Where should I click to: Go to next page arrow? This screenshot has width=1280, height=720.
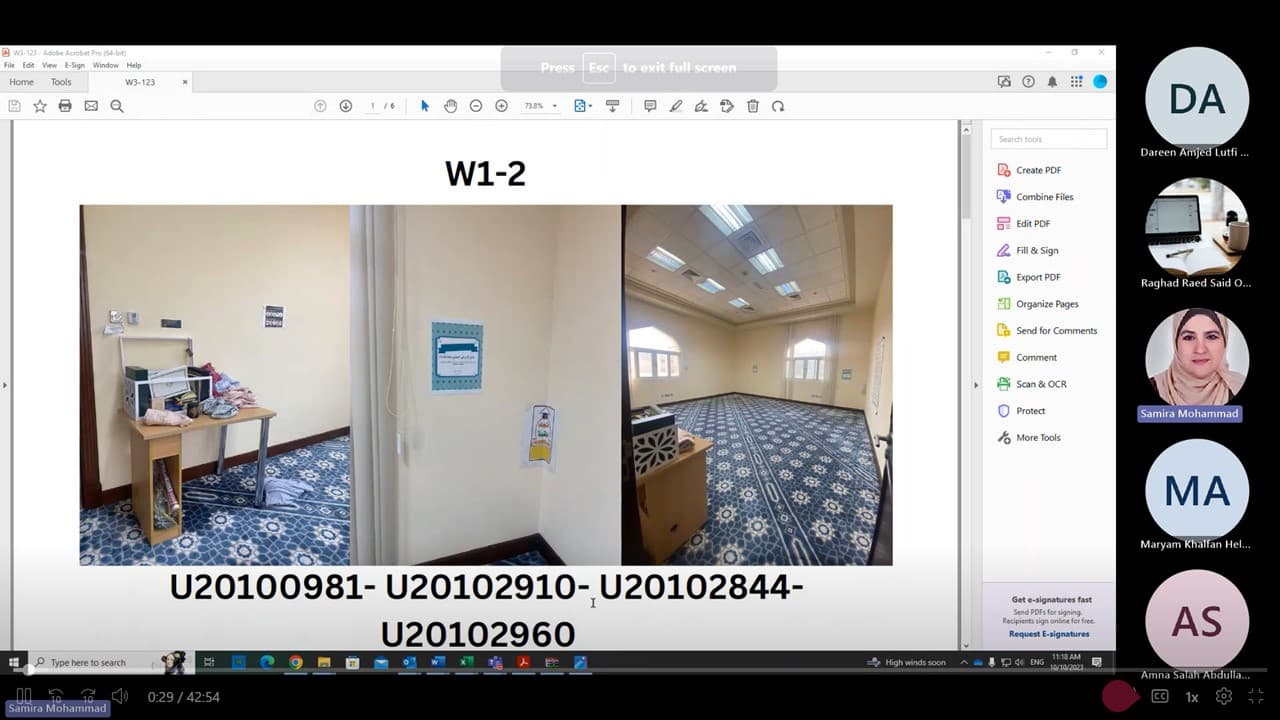pos(345,106)
